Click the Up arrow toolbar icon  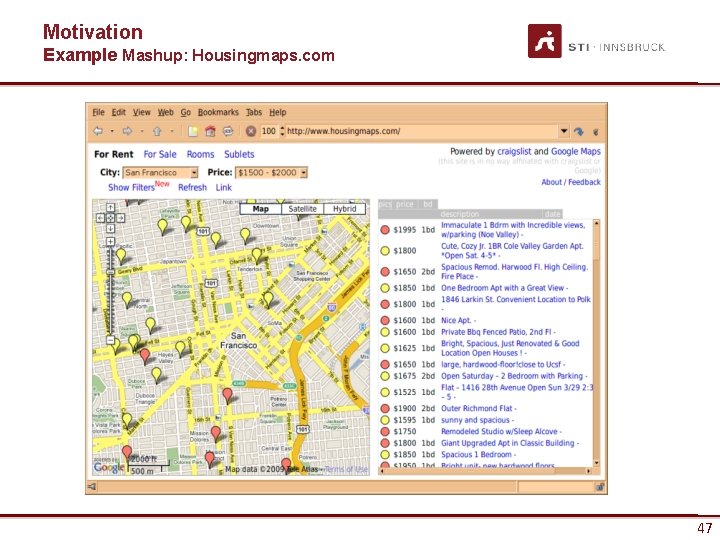pyautogui.click(x=157, y=131)
